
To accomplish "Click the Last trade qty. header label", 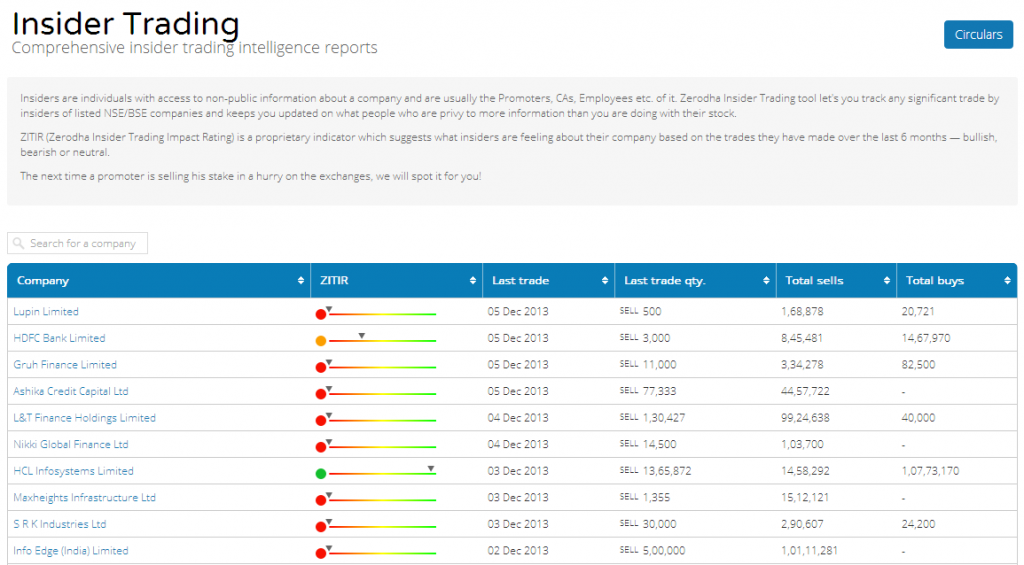I will [x=665, y=280].
